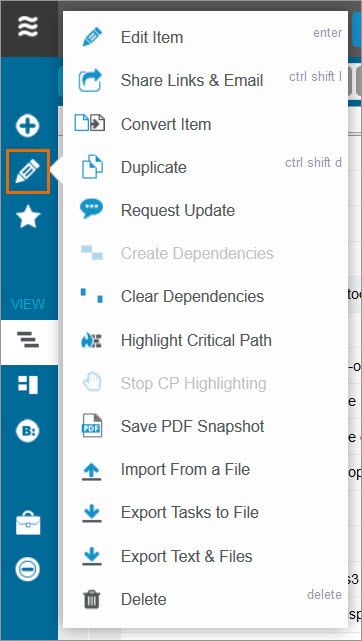This screenshot has width=362, height=641.
Task: Open the briefcase icon in sidebar
Action: coord(28,524)
